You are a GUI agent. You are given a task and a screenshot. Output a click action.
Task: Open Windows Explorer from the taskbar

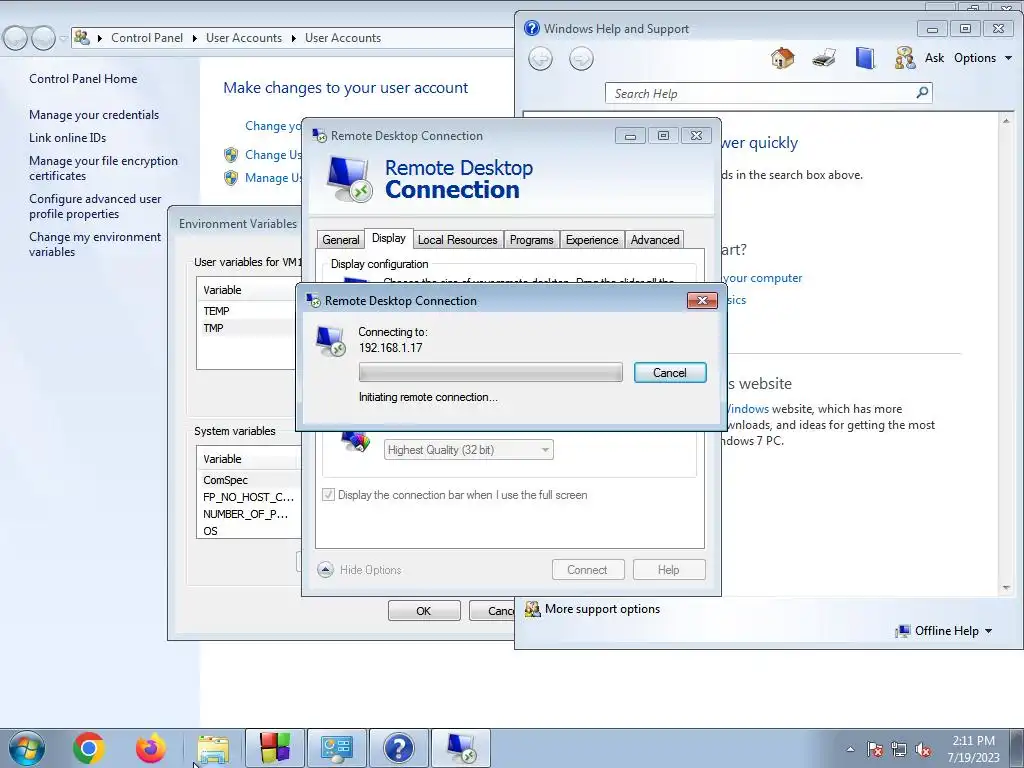(214, 748)
